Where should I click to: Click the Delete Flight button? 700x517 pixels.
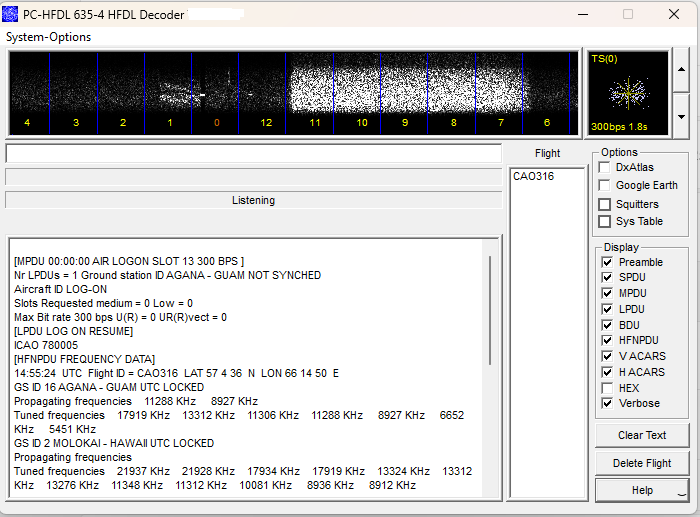coord(642,463)
